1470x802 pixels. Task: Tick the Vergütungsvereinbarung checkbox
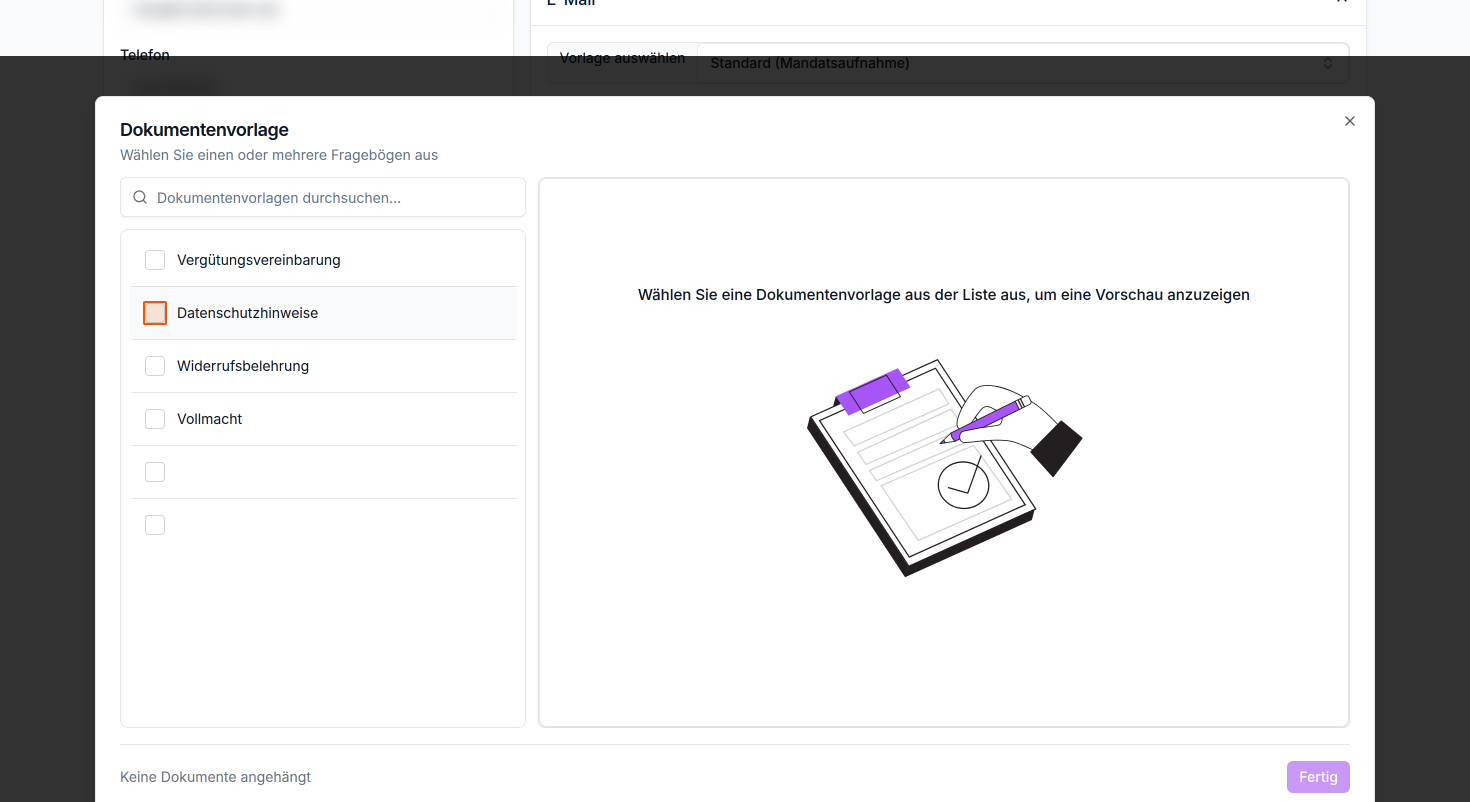155,260
